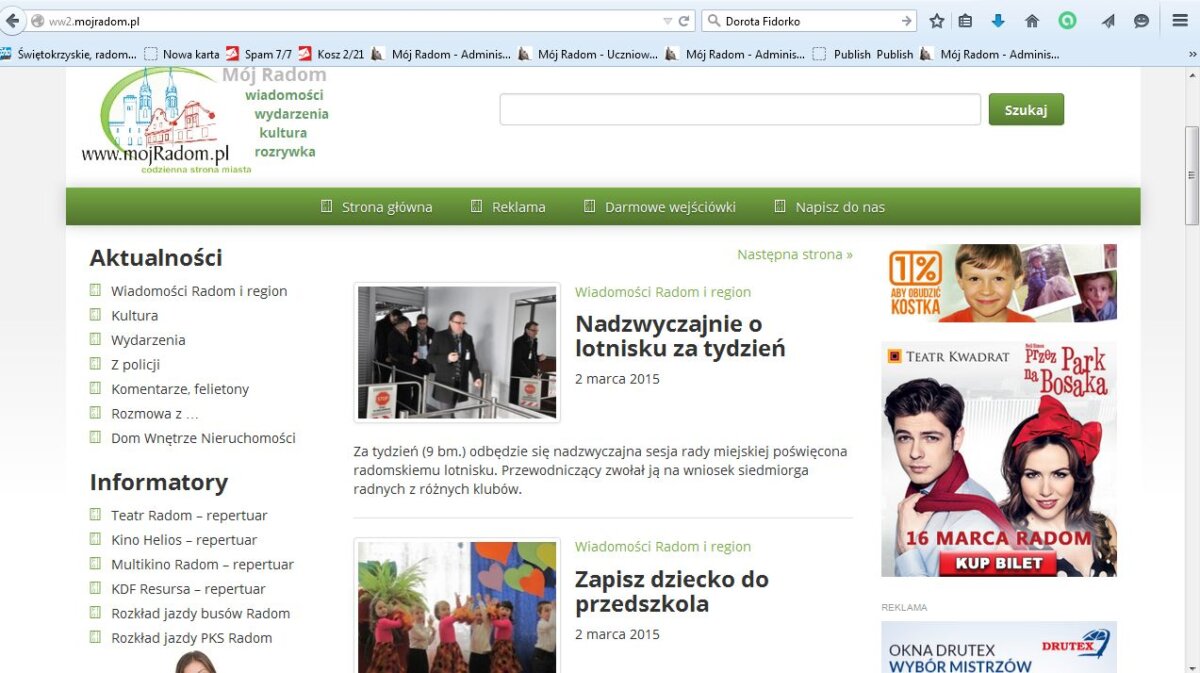The height and width of the screenshot is (673, 1200).
Task: Open the Kultura sidebar category
Action: [x=134, y=315]
